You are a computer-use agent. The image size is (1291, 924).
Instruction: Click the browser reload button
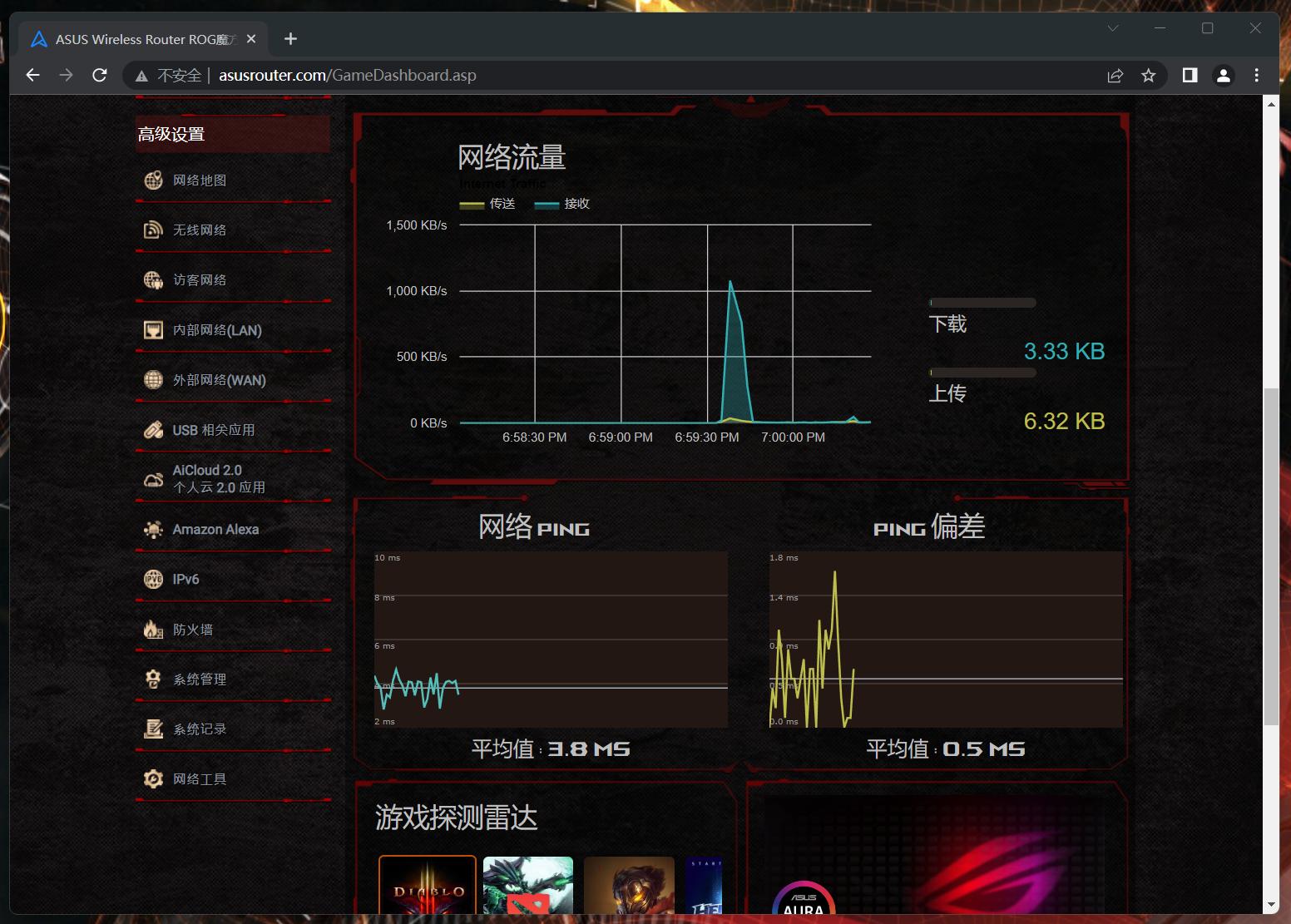click(100, 76)
